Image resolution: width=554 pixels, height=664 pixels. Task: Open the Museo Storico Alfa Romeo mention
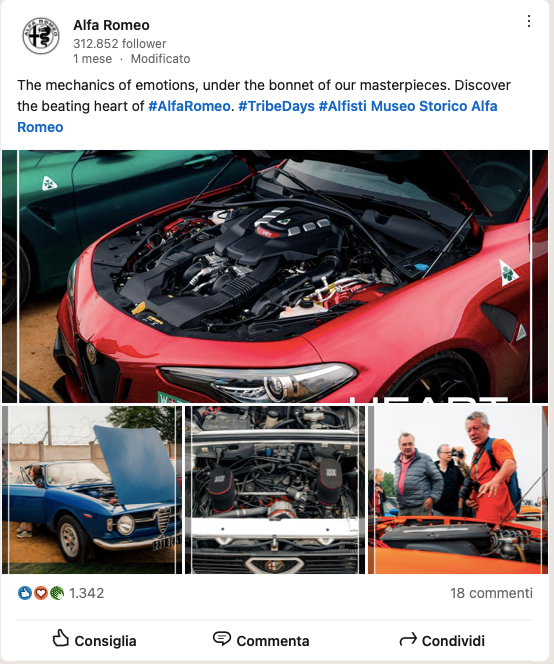[257, 116]
